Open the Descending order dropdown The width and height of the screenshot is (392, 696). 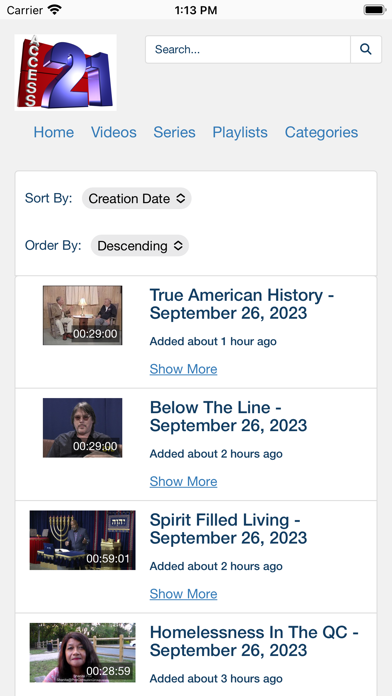coord(140,245)
